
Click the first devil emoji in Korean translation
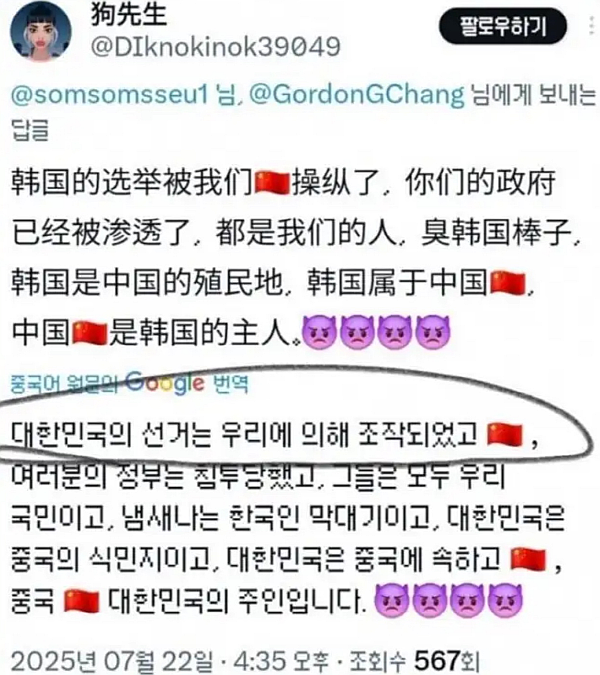(392, 601)
